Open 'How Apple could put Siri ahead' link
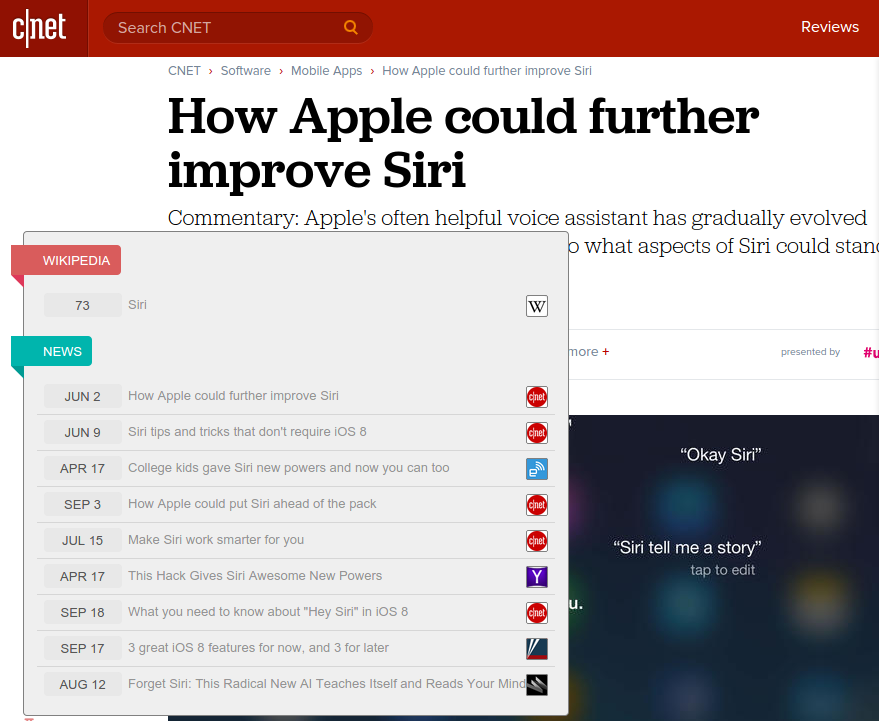The width and height of the screenshot is (879, 721). point(252,504)
